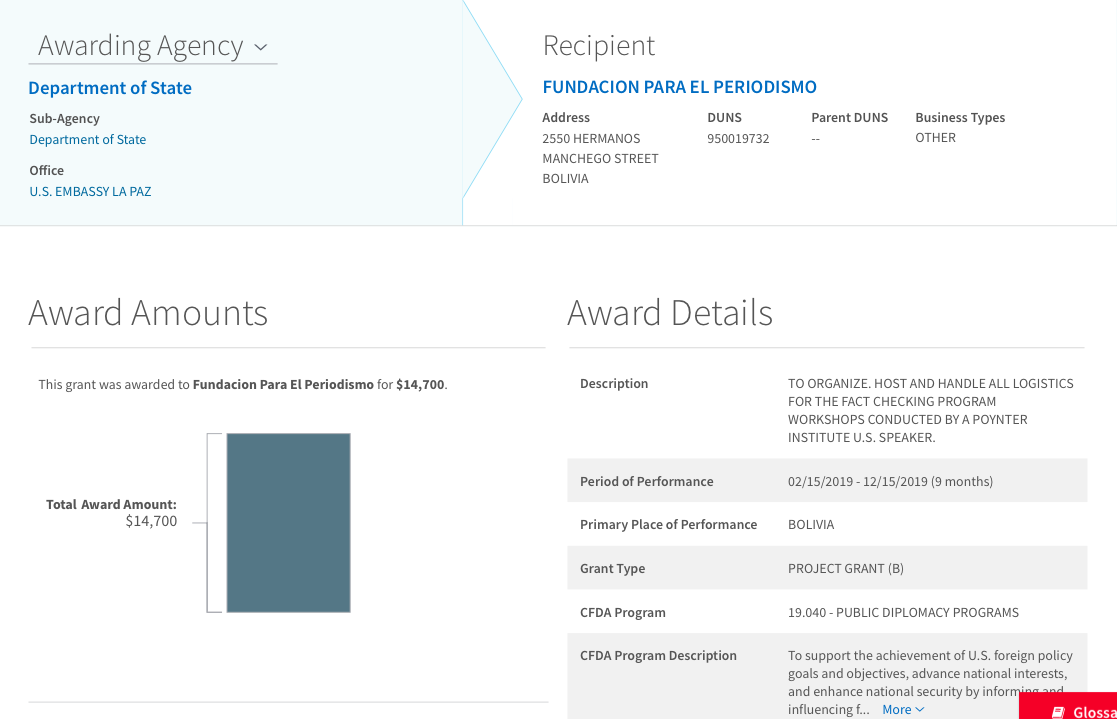Viewport: 1117px width, 719px height.
Task: Open the Sub-Agency Department of State link
Action: (88, 140)
